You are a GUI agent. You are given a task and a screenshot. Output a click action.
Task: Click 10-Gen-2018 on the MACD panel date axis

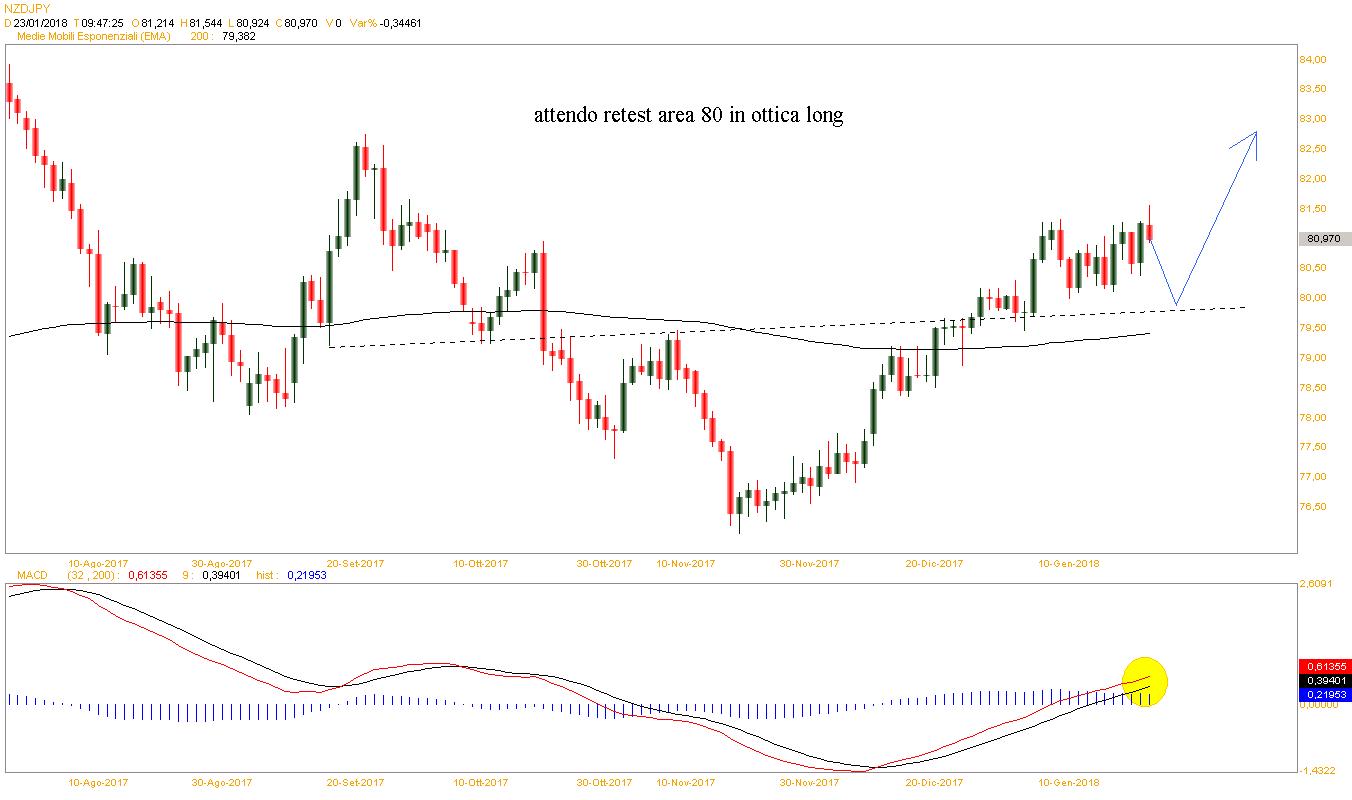click(x=1070, y=782)
